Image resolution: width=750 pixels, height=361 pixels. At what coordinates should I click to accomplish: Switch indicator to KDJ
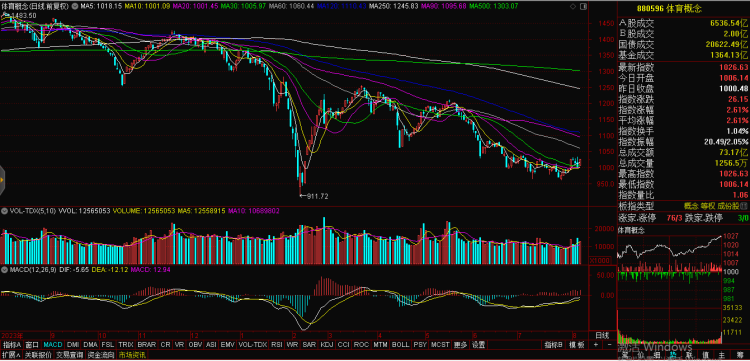coord(327,345)
